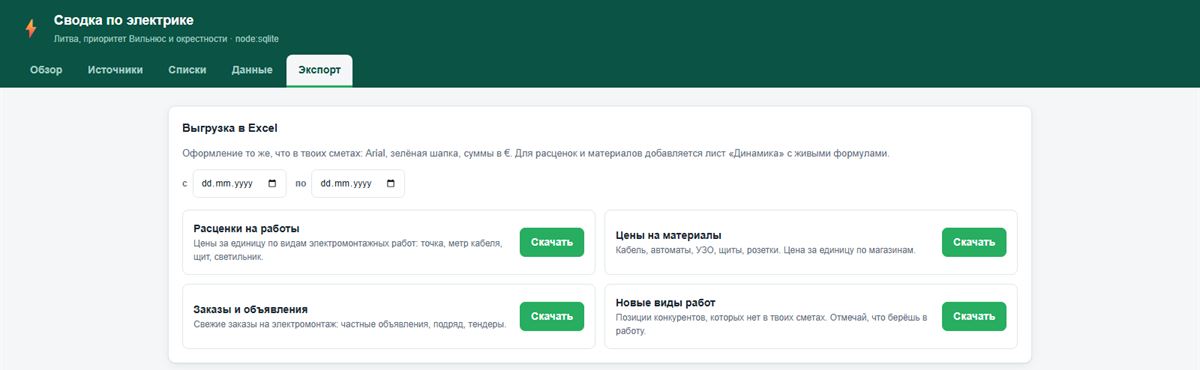Click the description starting with Оформление то же
This screenshot has height=370, width=1200.
tap(536, 153)
